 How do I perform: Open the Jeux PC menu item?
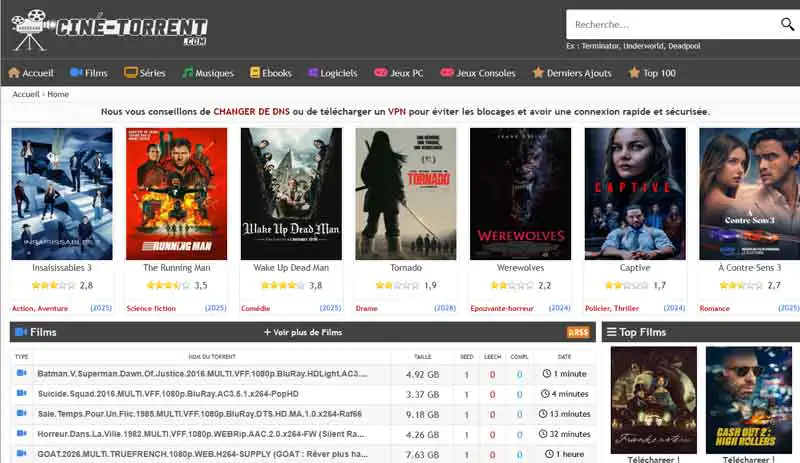coord(399,73)
